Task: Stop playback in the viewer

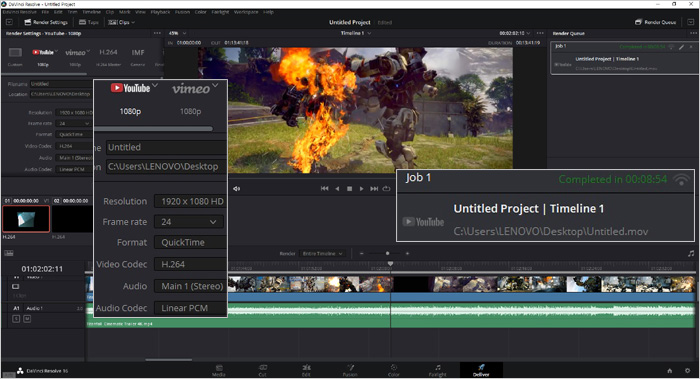Action: [x=350, y=189]
